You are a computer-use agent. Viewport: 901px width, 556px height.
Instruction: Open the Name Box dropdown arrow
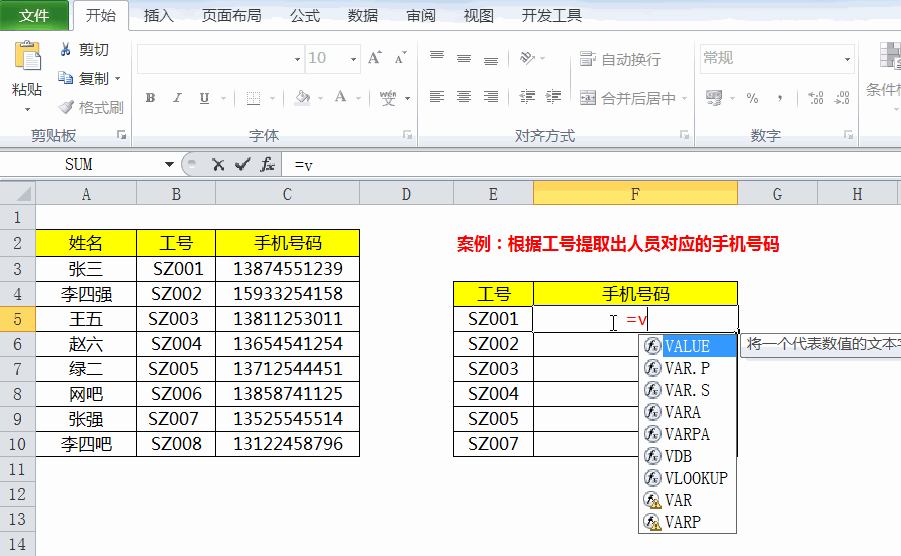[x=169, y=165]
